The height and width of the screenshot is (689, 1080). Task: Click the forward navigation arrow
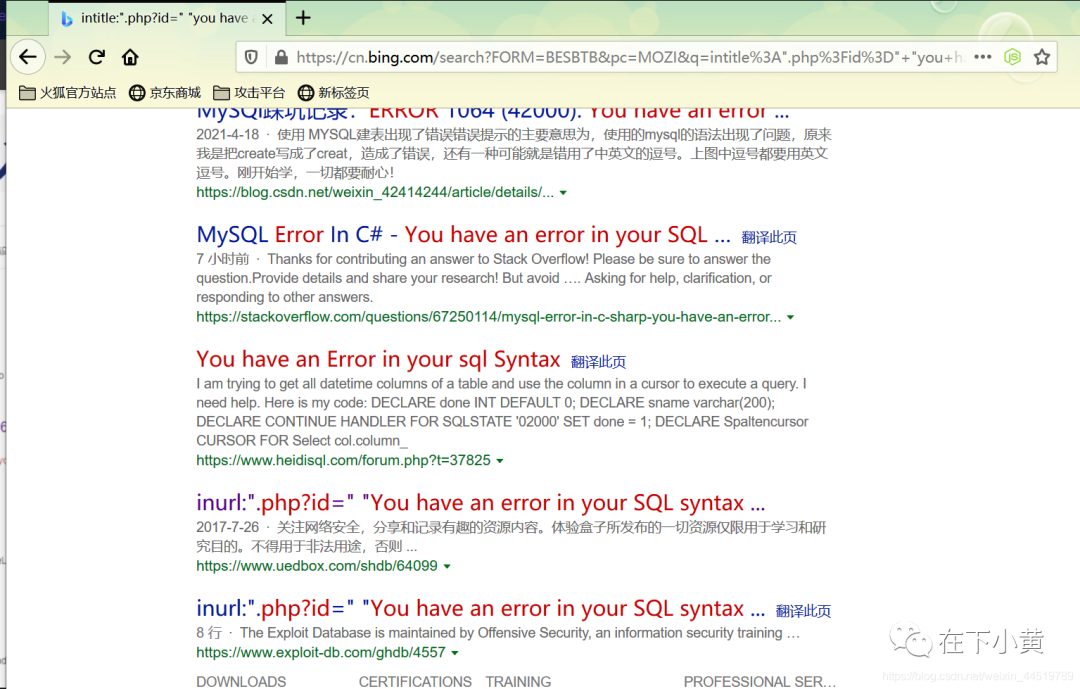pyautogui.click(x=63, y=57)
